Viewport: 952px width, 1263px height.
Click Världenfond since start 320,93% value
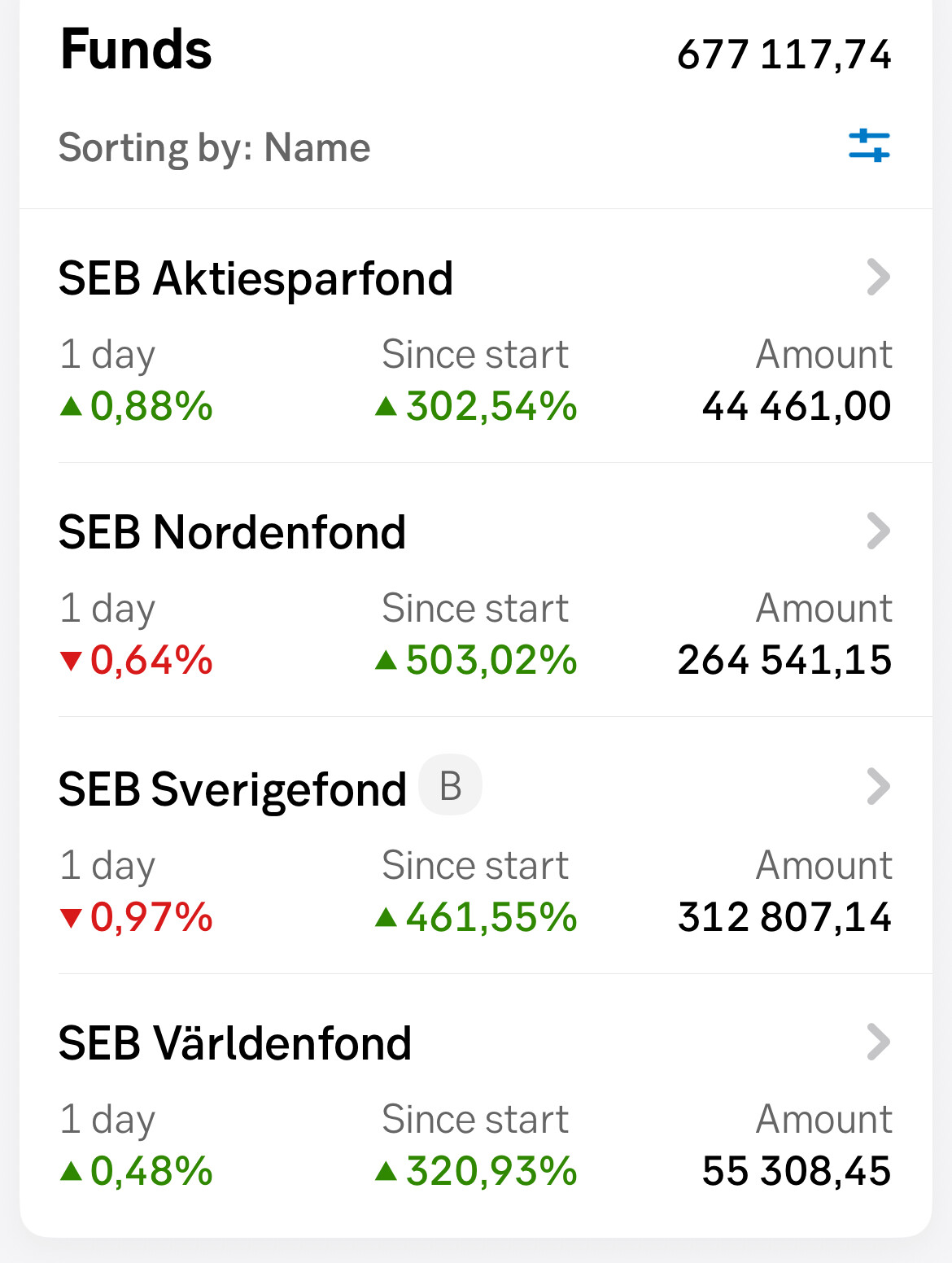point(491,1171)
